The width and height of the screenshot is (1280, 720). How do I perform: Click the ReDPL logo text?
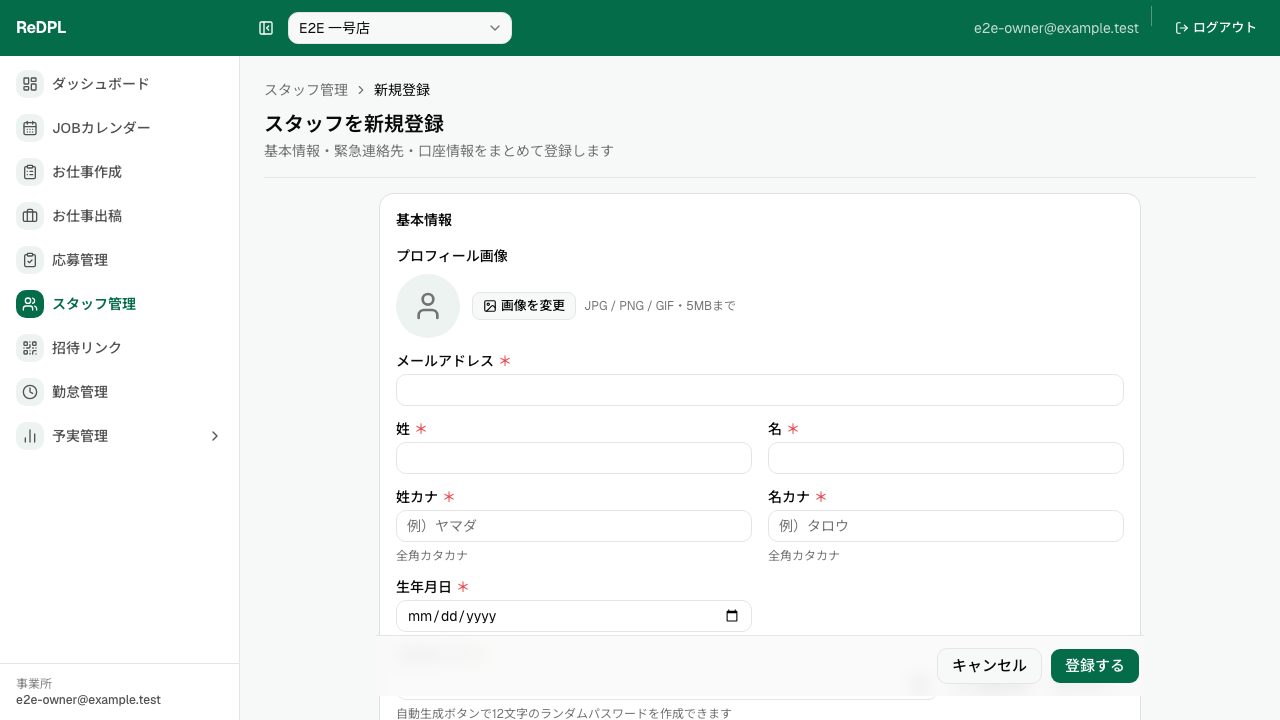point(41,28)
